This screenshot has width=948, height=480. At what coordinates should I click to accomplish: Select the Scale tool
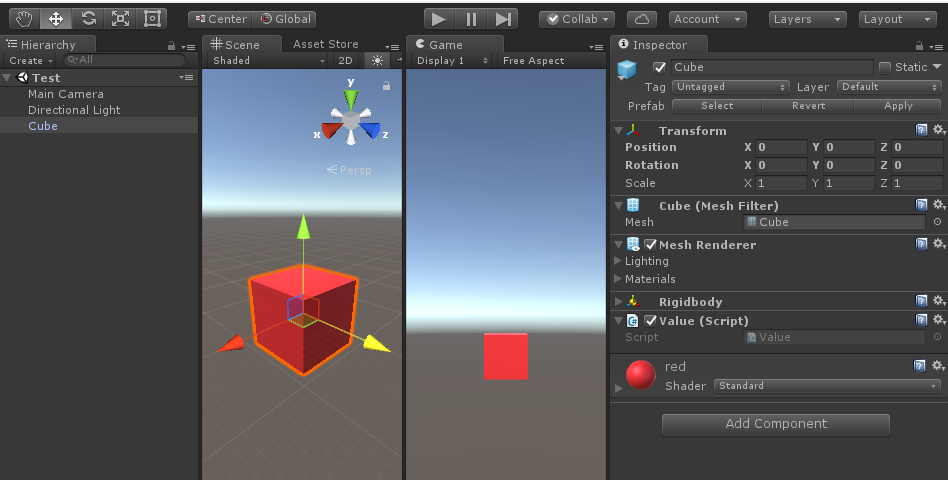point(120,19)
